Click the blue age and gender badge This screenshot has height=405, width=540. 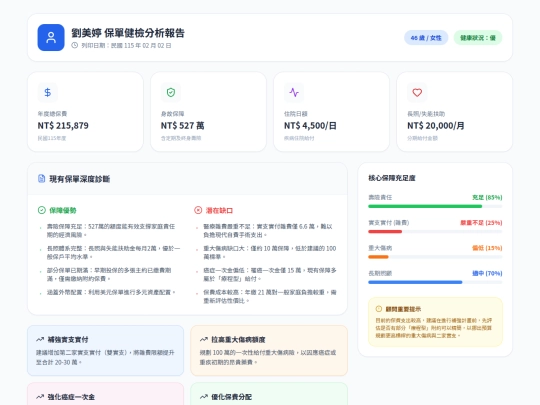tap(426, 38)
